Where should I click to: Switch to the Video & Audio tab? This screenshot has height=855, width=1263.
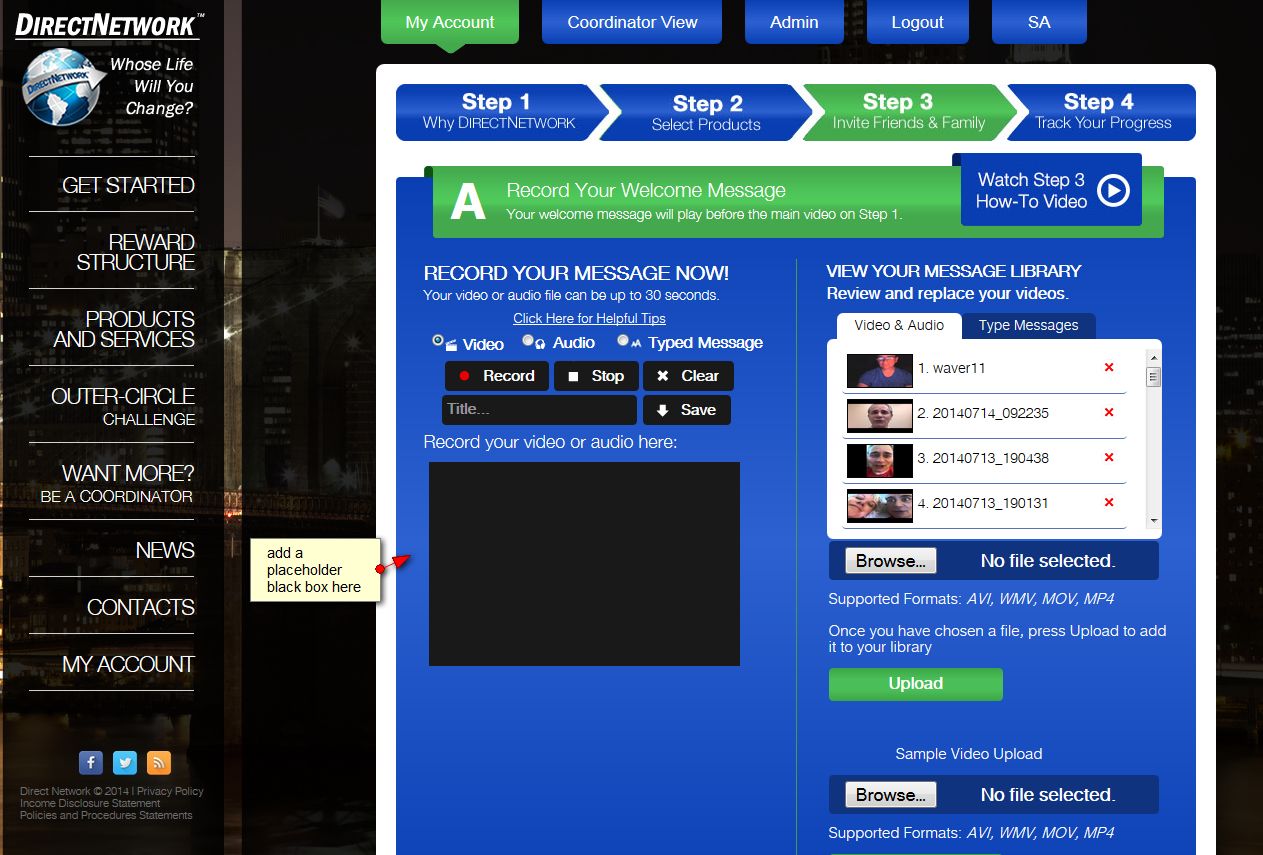click(899, 325)
